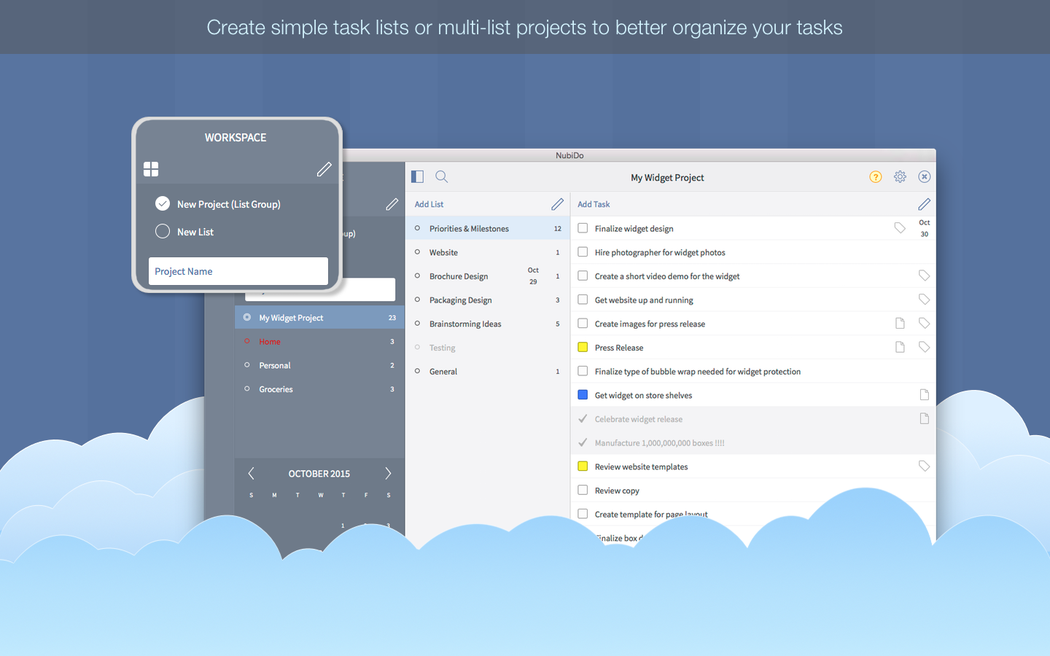Click the grid icon in Workspace popup
Viewport: 1050px width, 656px height.
(151, 169)
